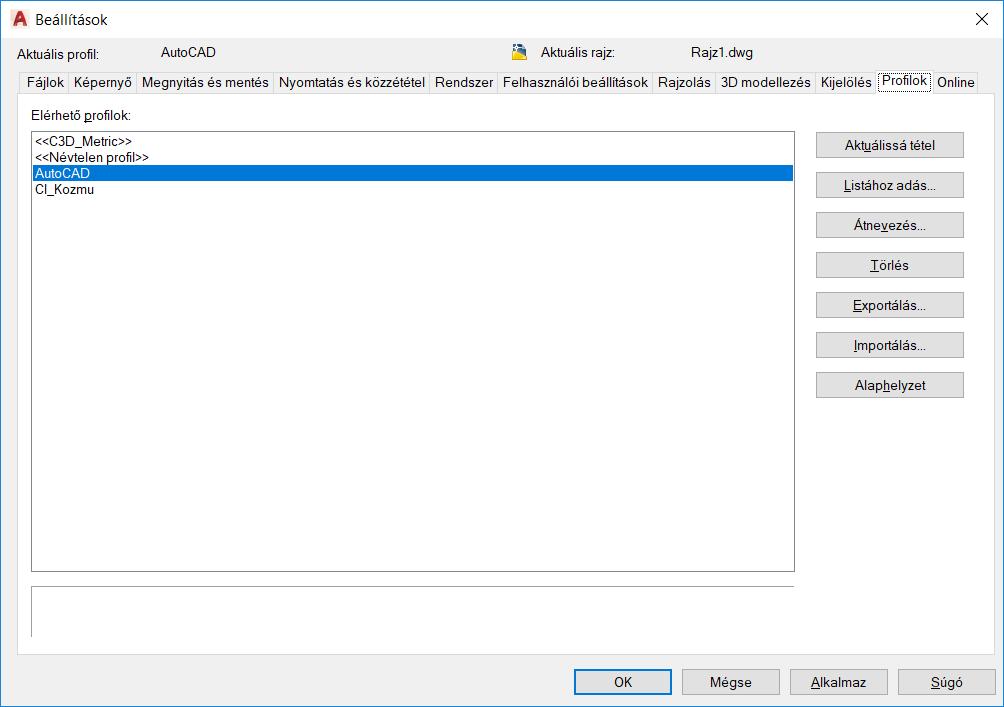Cancel with the Mégse button

[x=731, y=682]
